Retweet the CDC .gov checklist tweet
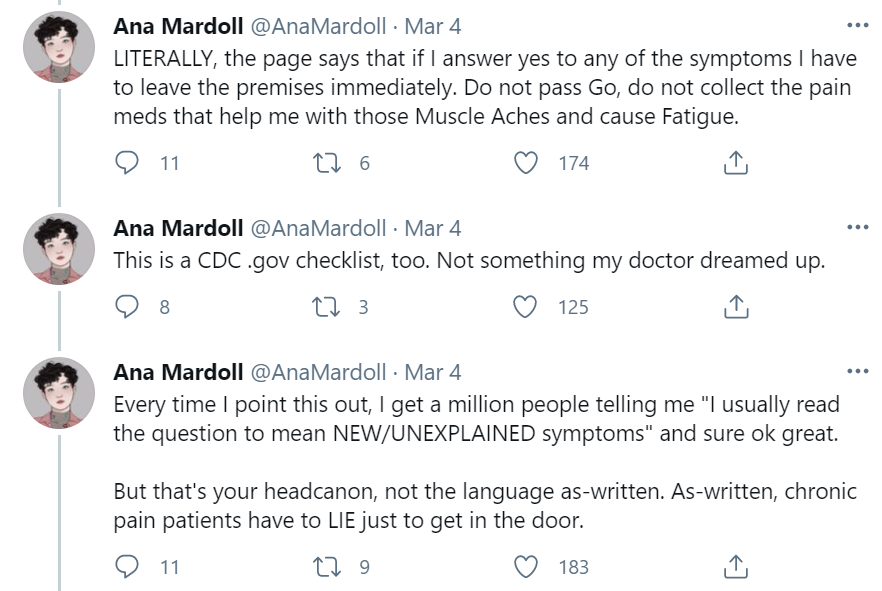The width and height of the screenshot is (882, 591). tap(327, 307)
